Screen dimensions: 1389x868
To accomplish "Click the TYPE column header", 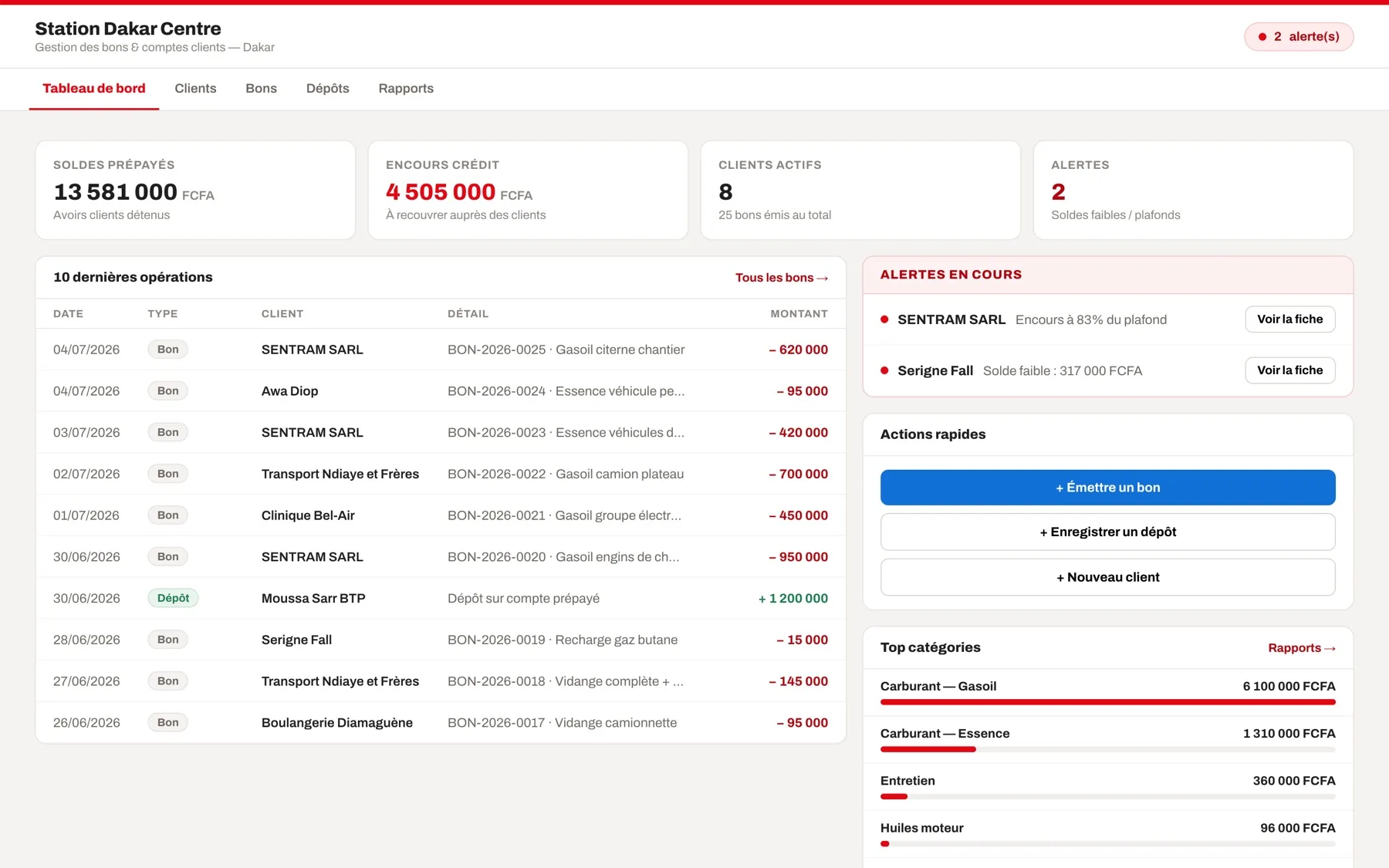I will coord(163,314).
